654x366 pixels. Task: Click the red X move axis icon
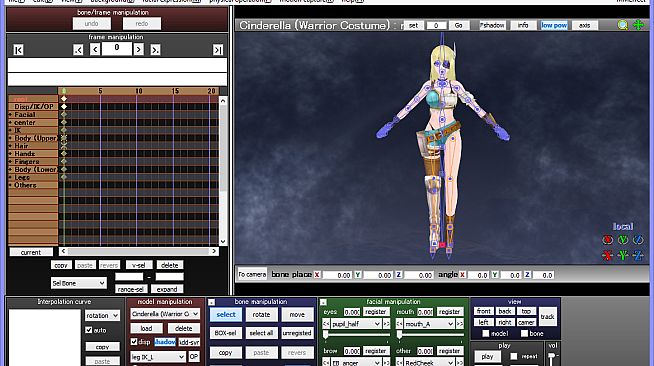point(608,255)
